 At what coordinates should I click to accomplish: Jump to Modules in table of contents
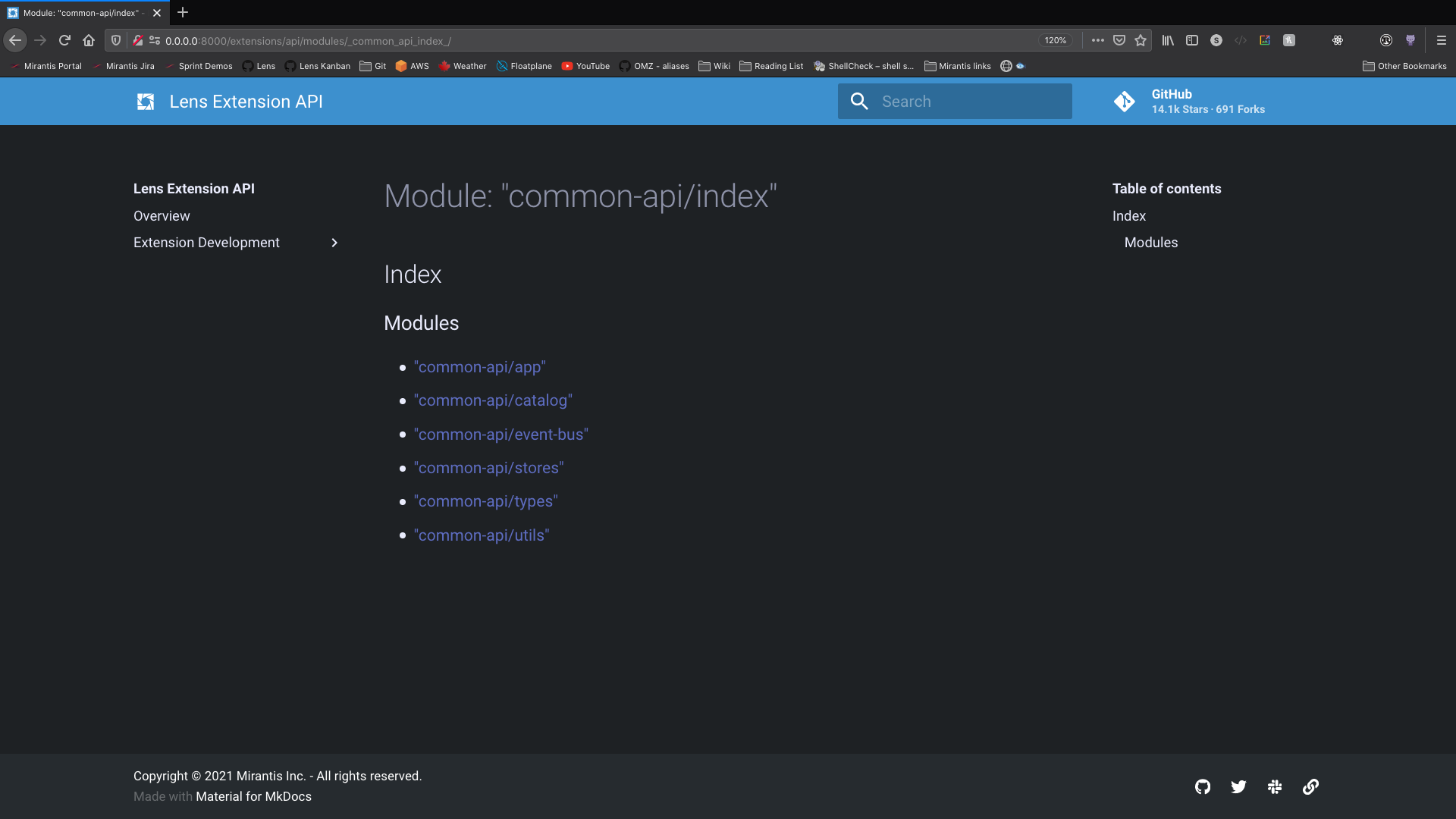pyautogui.click(x=1151, y=243)
